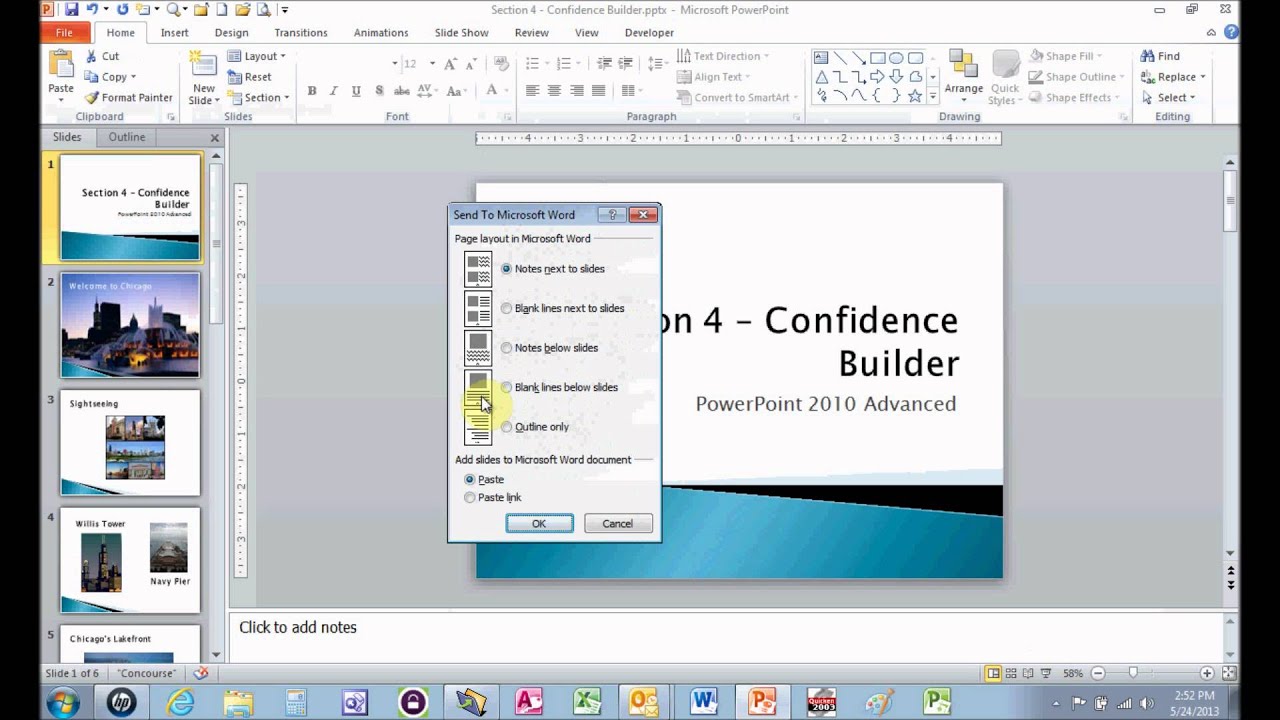Image resolution: width=1280 pixels, height=720 pixels.
Task: Switch to the Outline pane tab
Action: (x=127, y=137)
